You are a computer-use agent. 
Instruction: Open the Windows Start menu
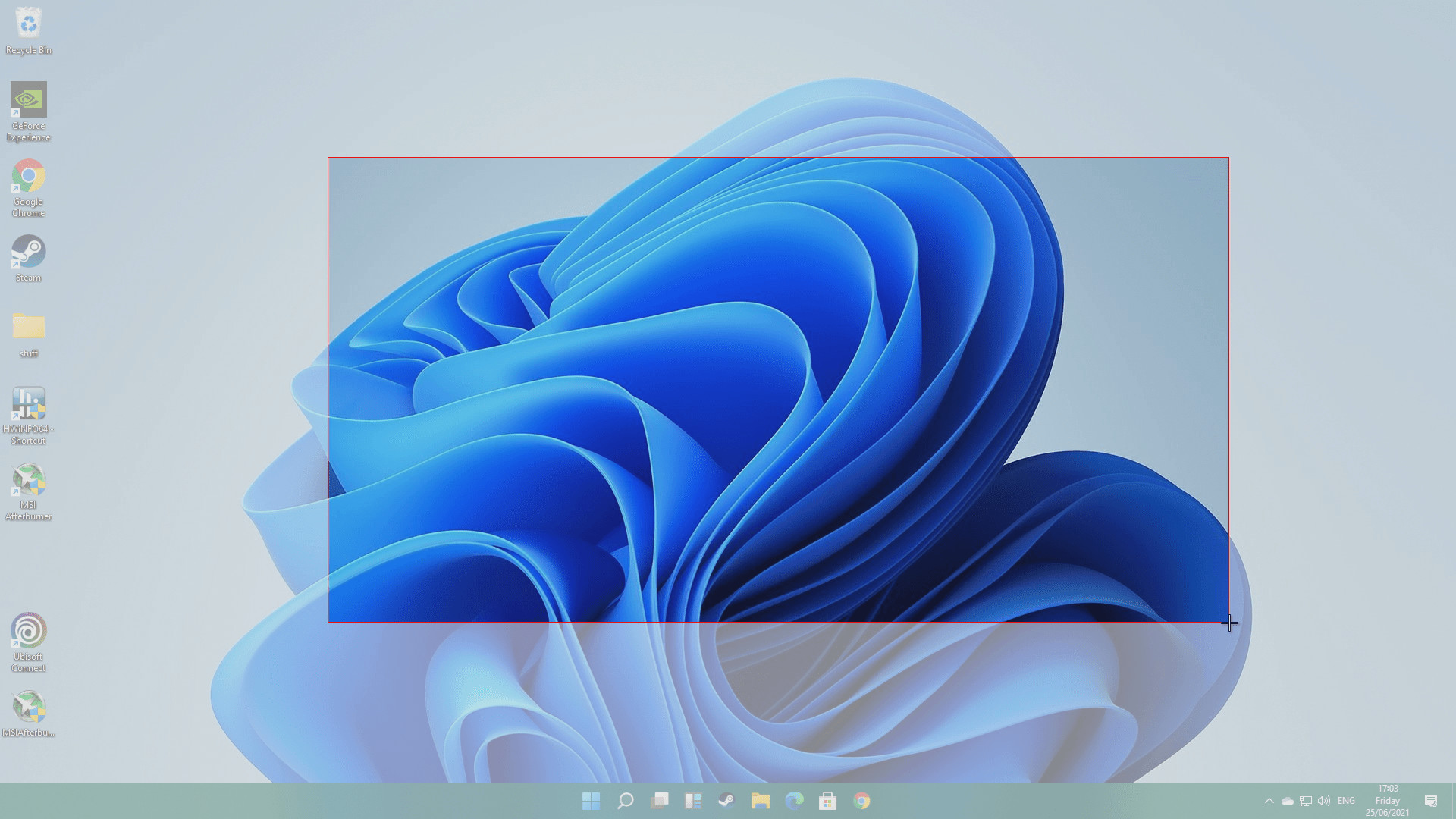[591, 801]
